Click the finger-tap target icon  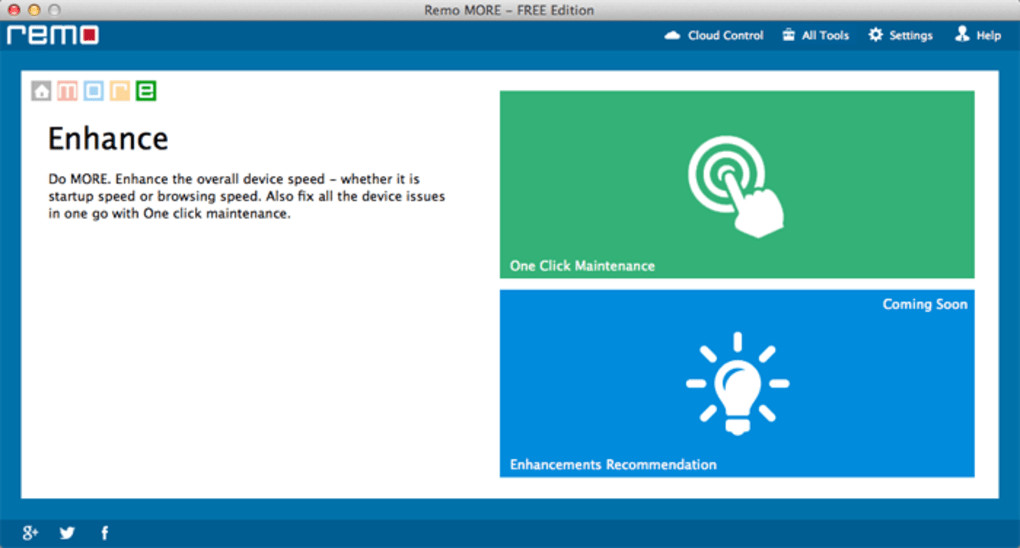coord(736,186)
